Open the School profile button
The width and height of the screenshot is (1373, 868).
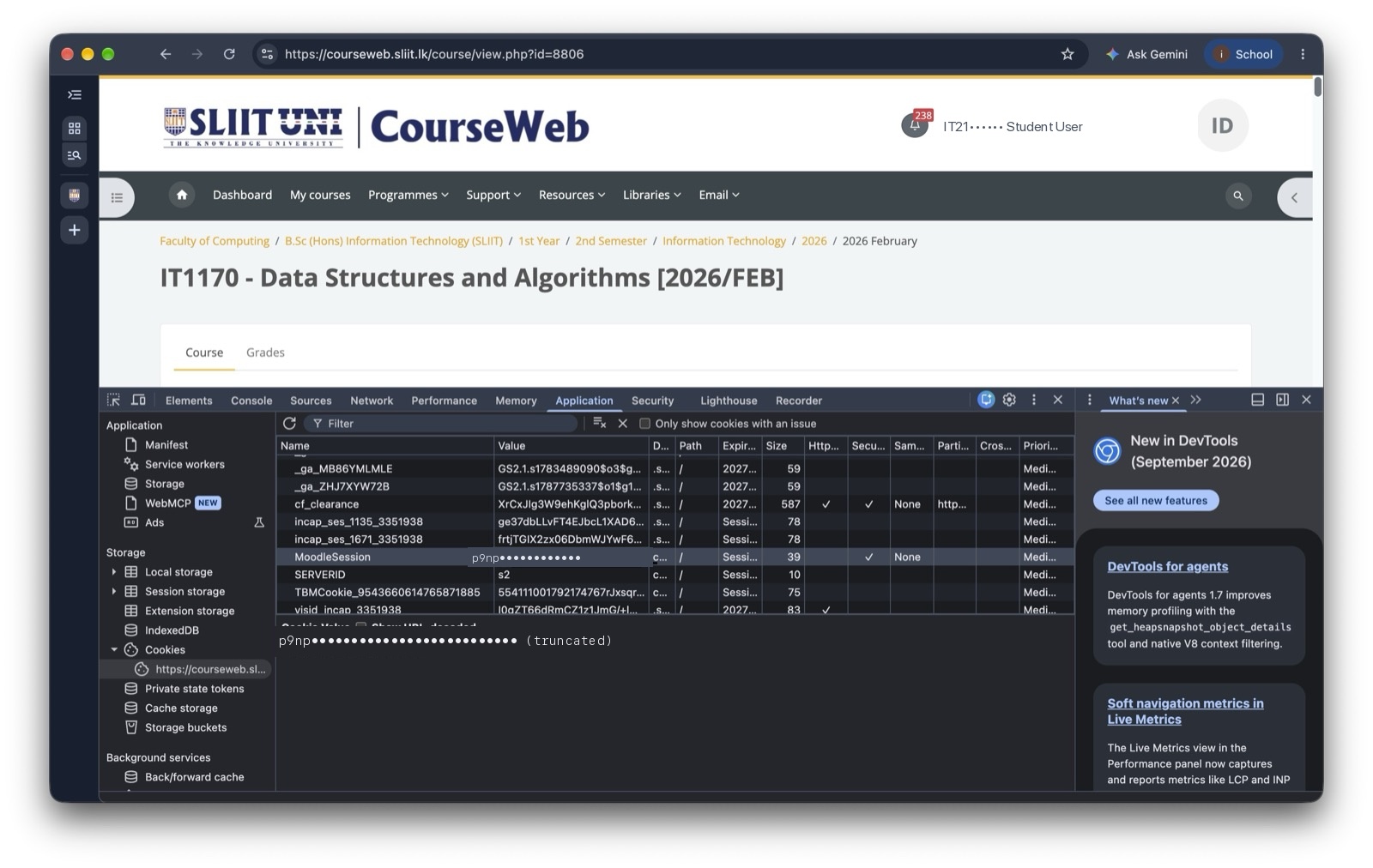1243,54
